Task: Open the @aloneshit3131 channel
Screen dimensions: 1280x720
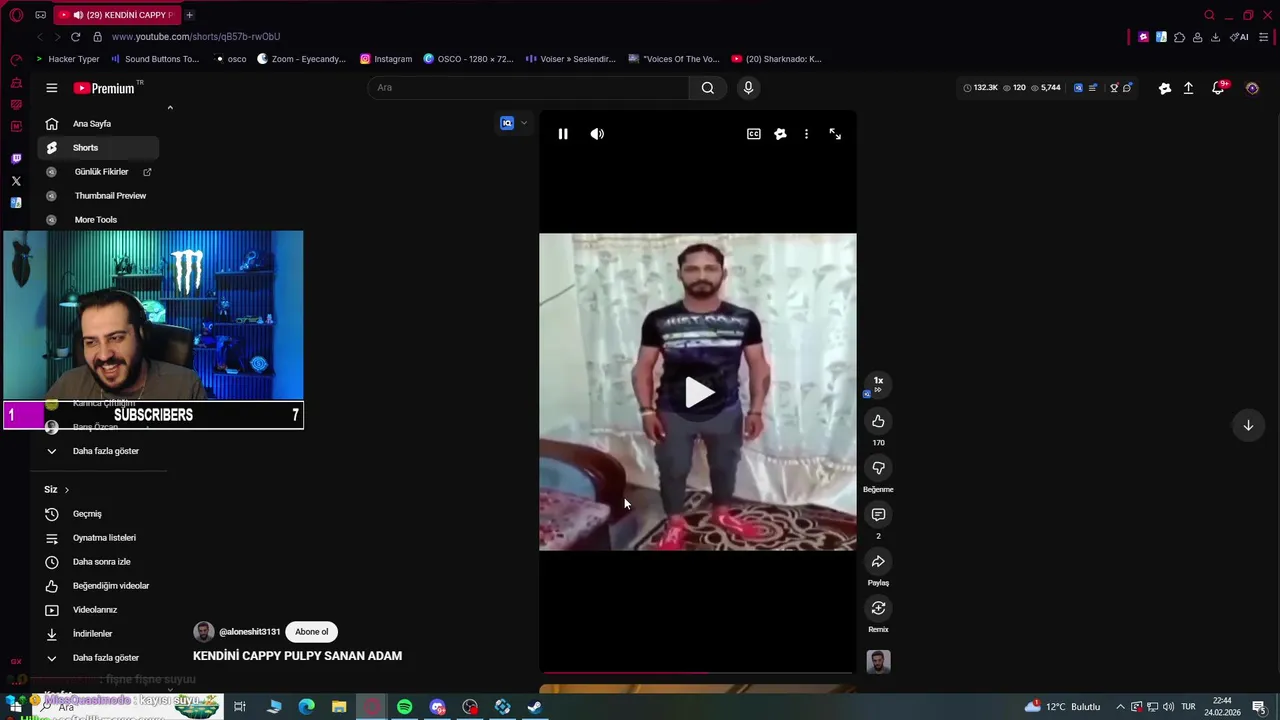Action: pyautogui.click(x=249, y=632)
